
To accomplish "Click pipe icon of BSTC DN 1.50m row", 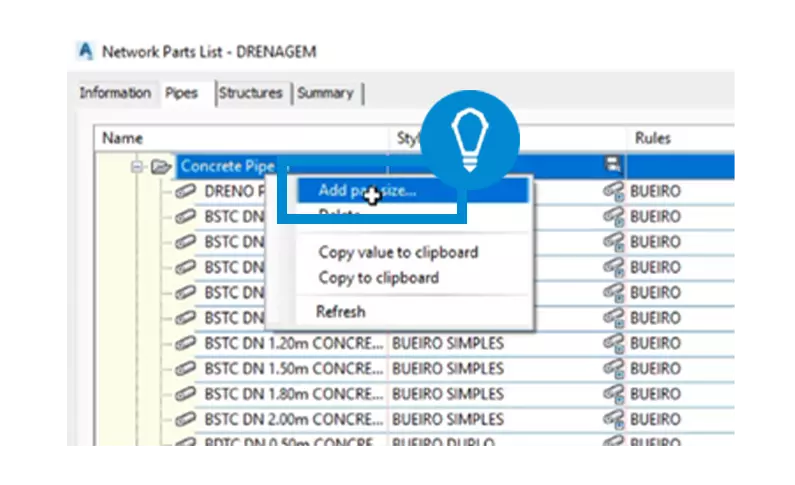I will pos(186,368).
